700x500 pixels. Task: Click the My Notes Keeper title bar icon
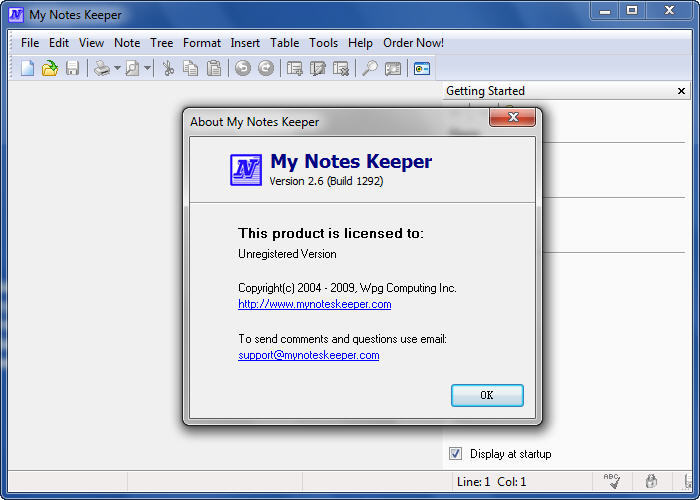tap(16, 15)
